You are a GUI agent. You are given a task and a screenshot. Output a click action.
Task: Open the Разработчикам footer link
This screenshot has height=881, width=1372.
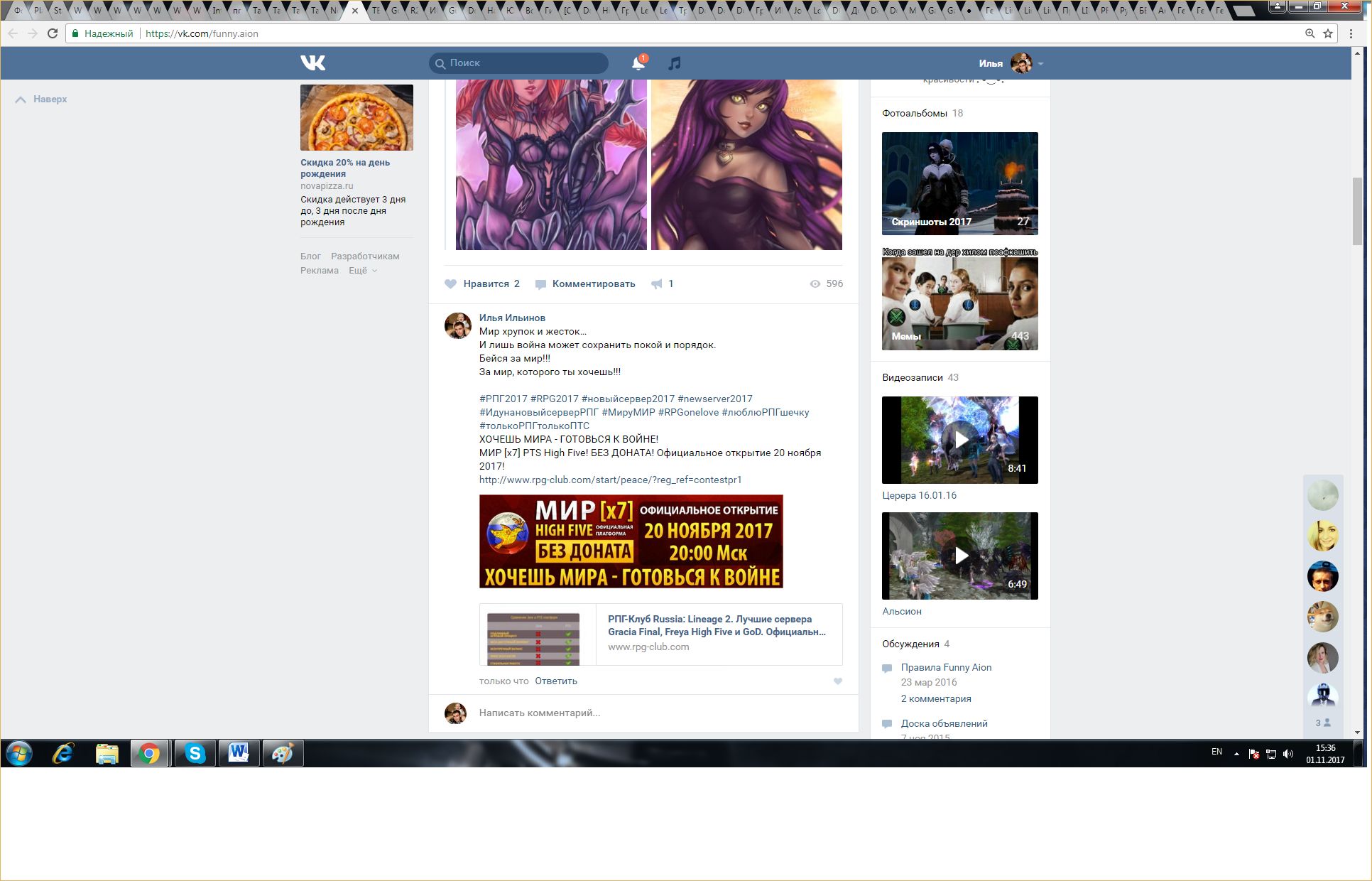tap(365, 256)
